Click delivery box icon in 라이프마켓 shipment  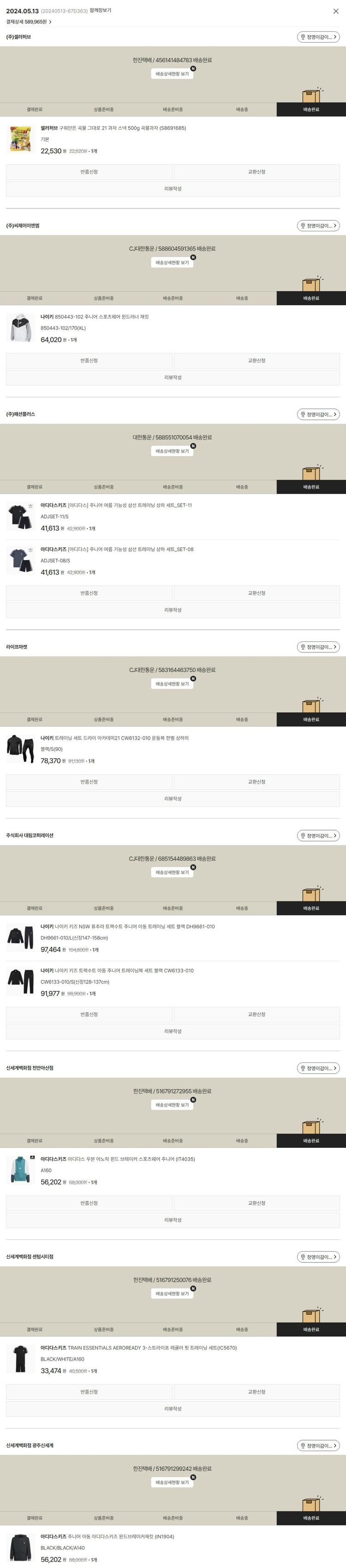pyautogui.click(x=311, y=705)
